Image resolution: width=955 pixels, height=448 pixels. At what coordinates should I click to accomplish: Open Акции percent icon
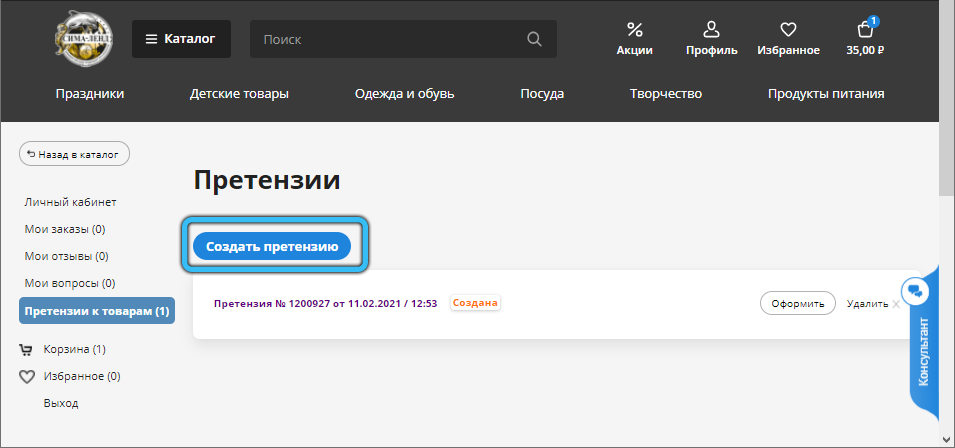coord(634,30)
